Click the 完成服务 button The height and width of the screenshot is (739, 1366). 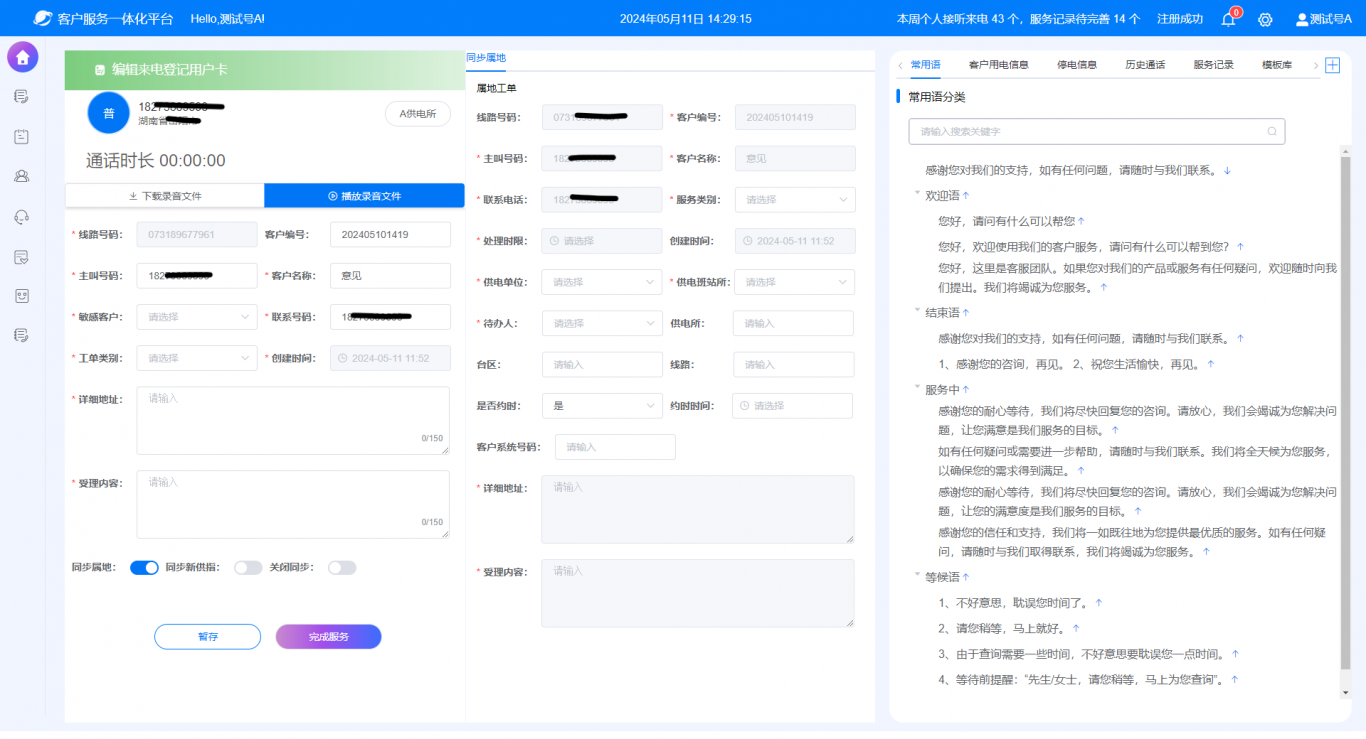(x=329, y=637)
